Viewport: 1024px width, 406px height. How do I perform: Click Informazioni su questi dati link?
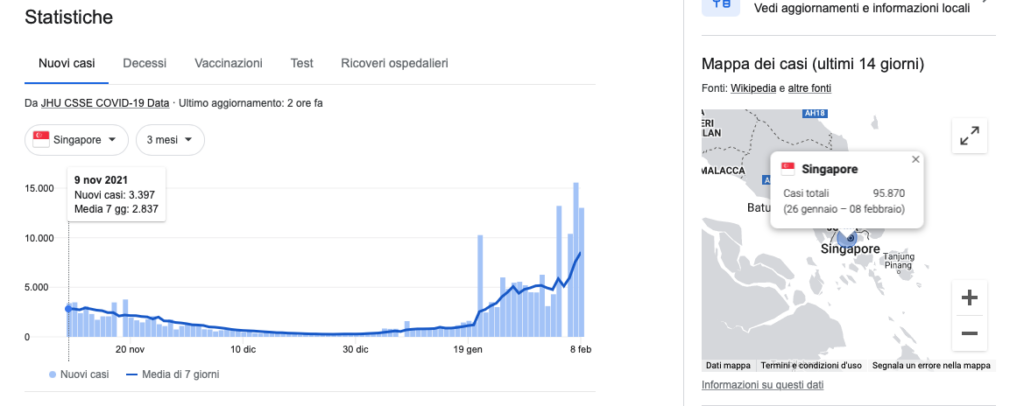(x=763, y=385)
